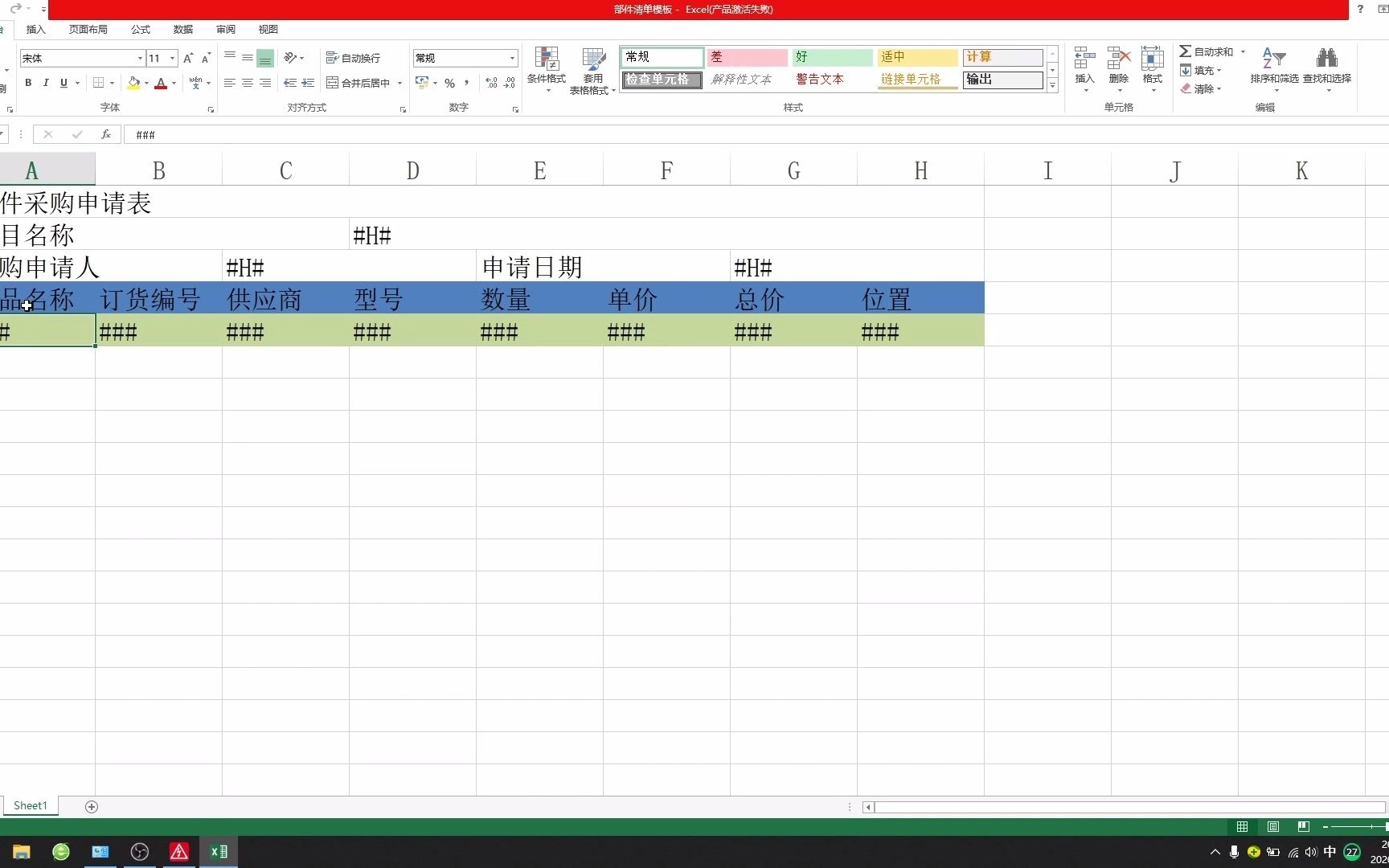The height and width of the screenshot is (868, 1389).
Task: Open the 条件格式 conditional formatting menu
Action: (x=547, y=70)
